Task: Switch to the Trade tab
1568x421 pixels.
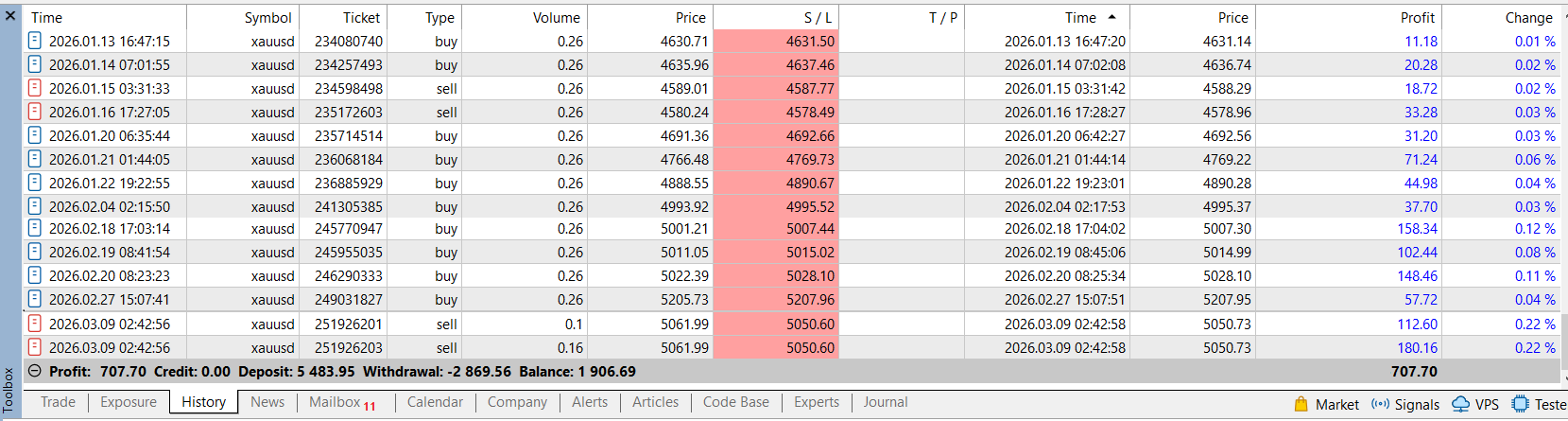Action: point(58,402)
